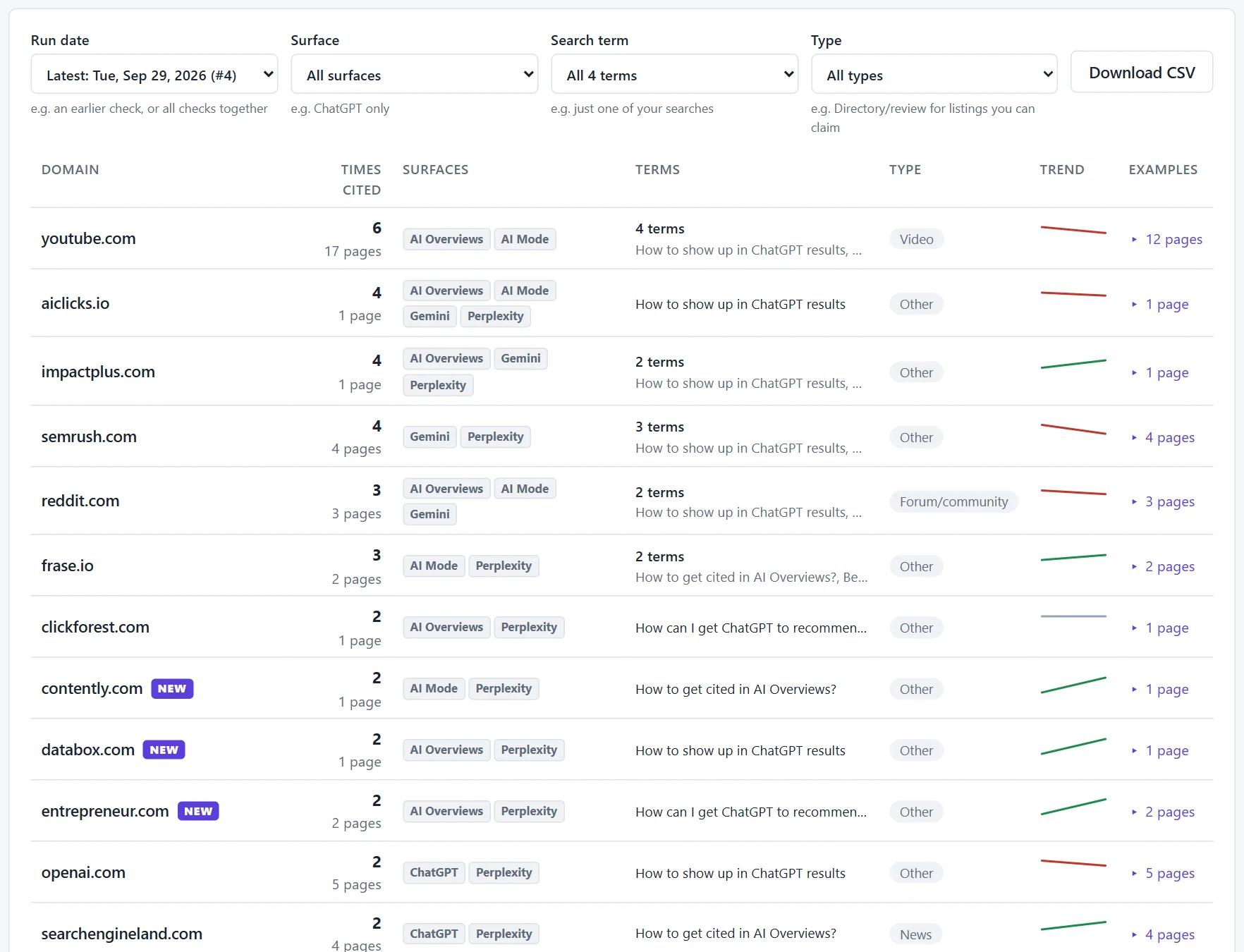Click the TIMES CITED column header
The height and width of the screenshot is (952, 1244).
click(x=361, y=180)
